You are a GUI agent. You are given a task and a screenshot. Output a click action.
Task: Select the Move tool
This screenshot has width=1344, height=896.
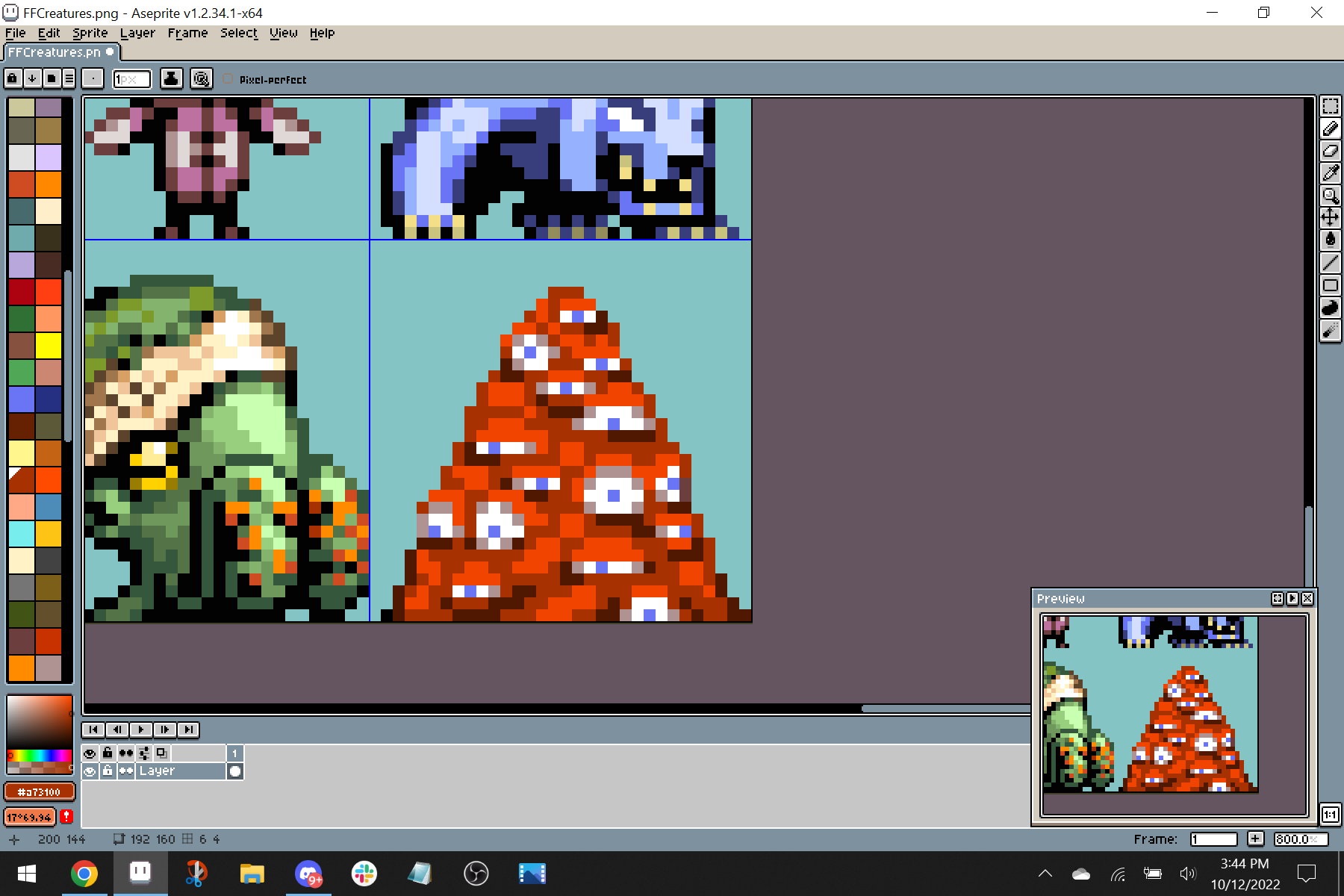tap(1331, 218)
